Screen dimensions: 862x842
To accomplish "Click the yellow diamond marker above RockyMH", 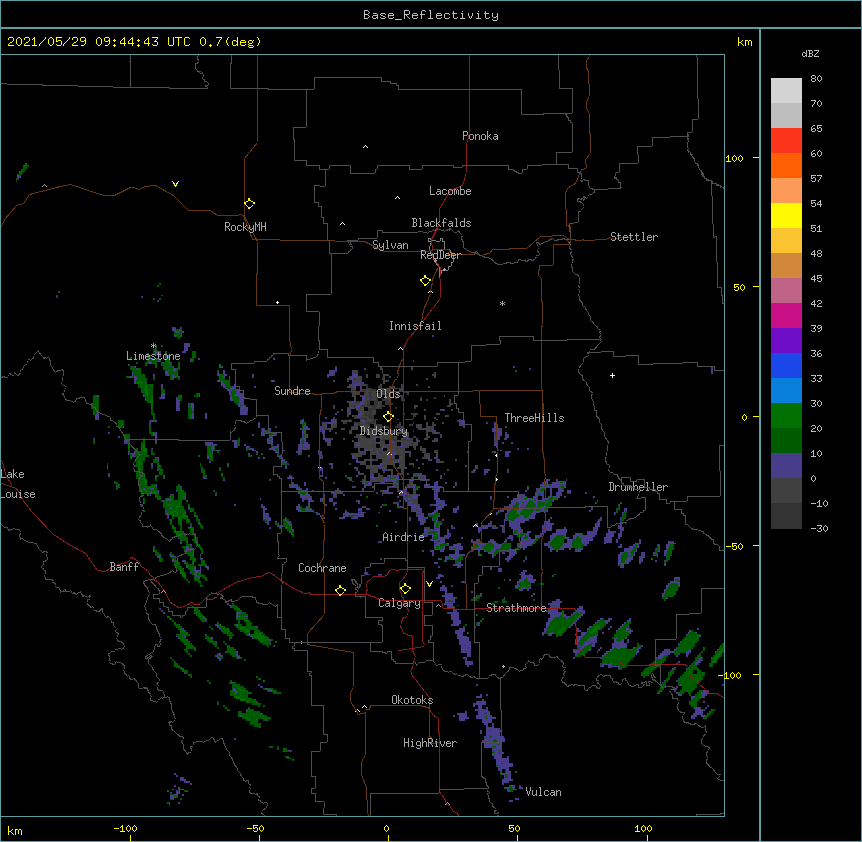I will (x=250, y=203).
